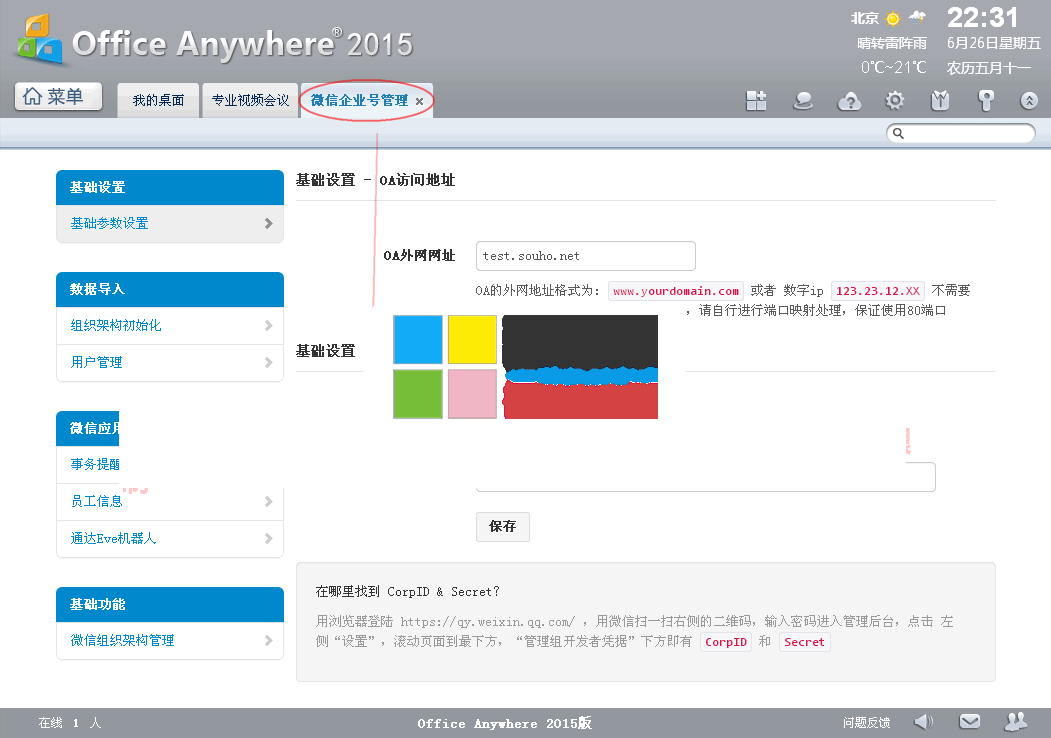This screenshot has height=738, width=1051.
Task: Open the envelope message icon in the status bar
Action: pos(969,721)
